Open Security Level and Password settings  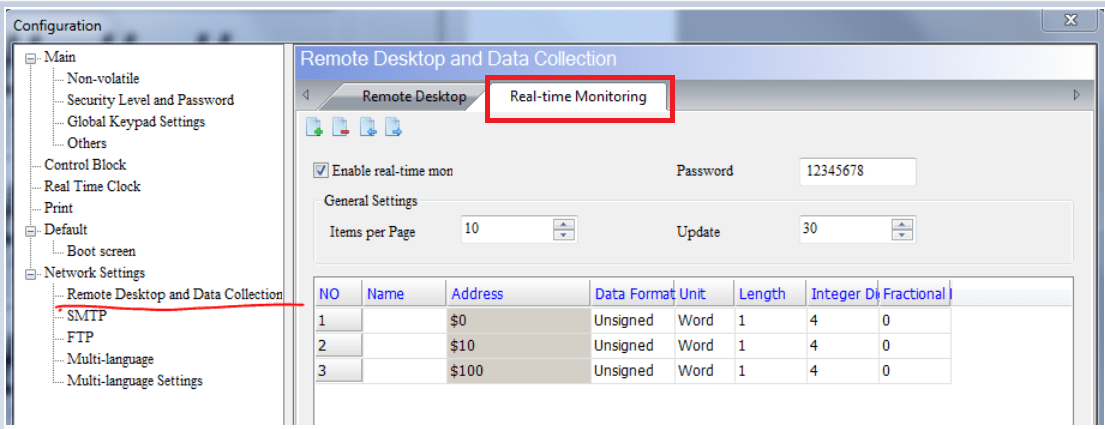(x=150, y=100)
